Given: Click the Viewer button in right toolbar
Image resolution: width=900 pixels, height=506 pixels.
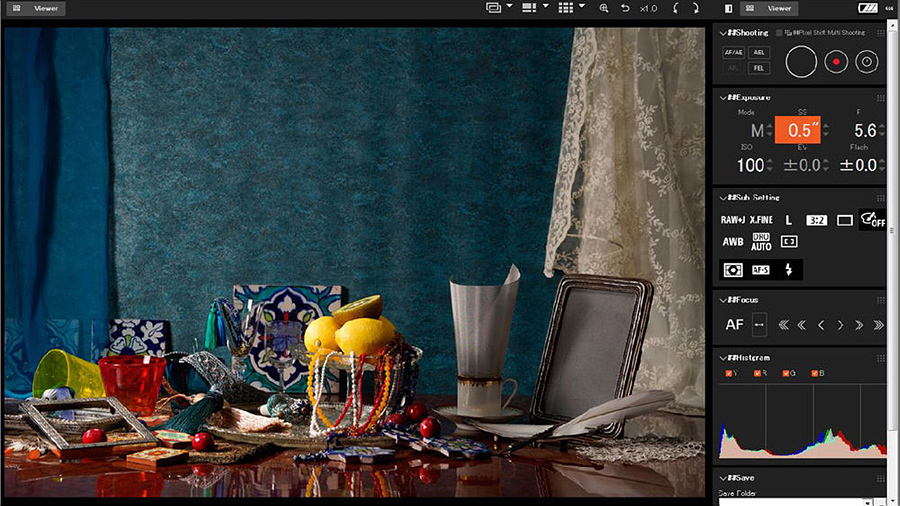Looking at the screenshot, I should point(770,8).
